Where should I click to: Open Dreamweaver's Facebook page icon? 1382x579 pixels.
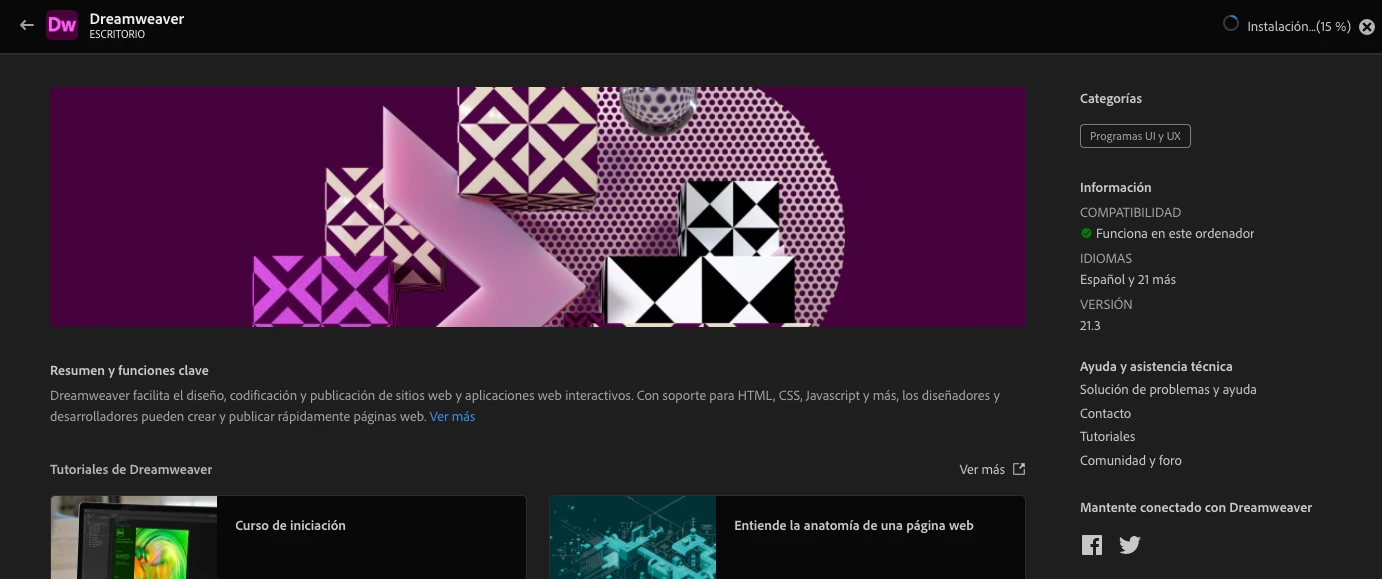click(1092, 545)
